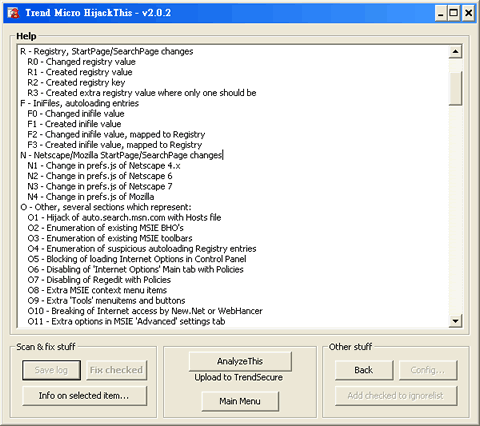480x426 pixels.
Task: Click the scroll up arrow in Help list
Action: pos(455,52)
